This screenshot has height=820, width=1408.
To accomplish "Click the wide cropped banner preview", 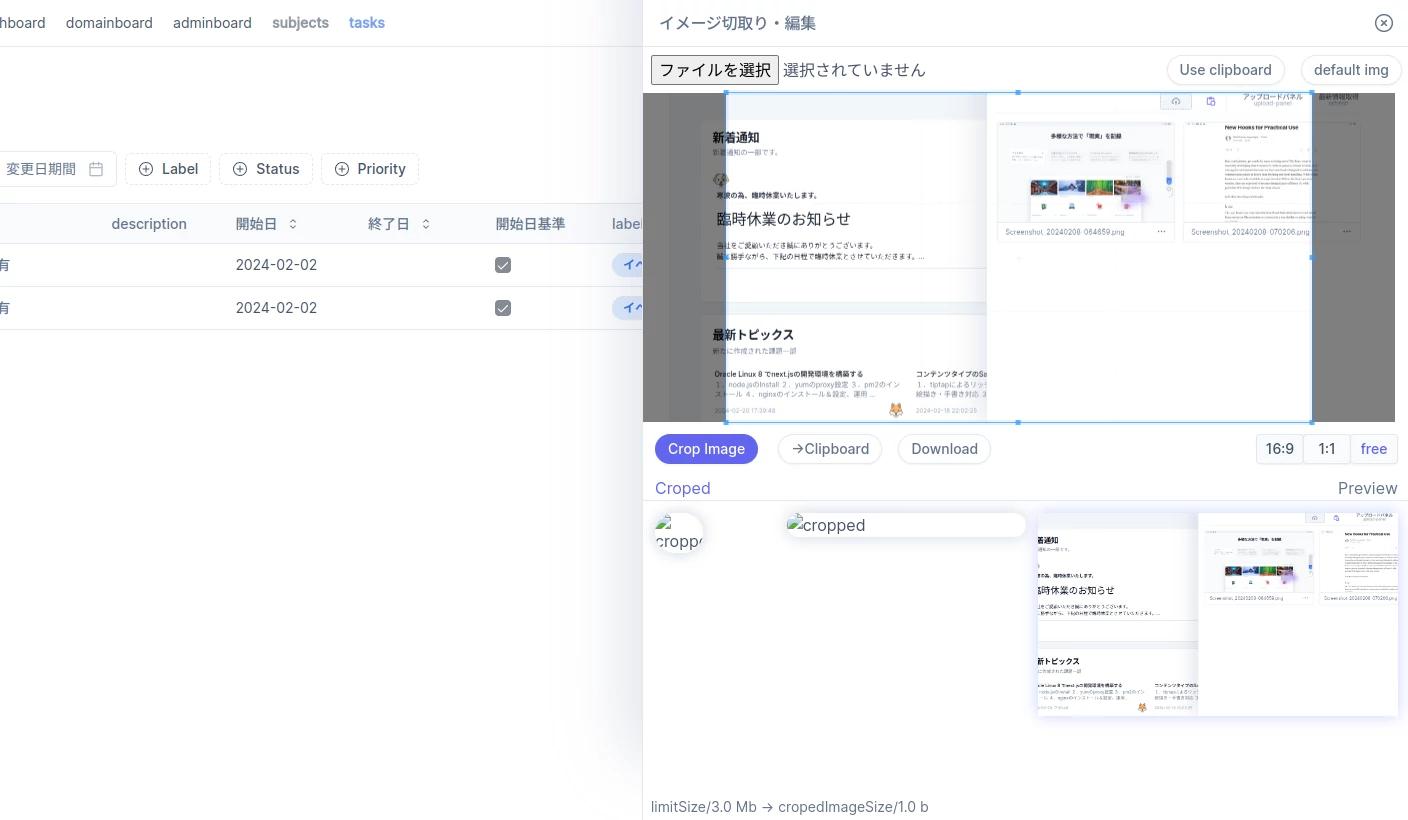I will click(x=906, y=525).
